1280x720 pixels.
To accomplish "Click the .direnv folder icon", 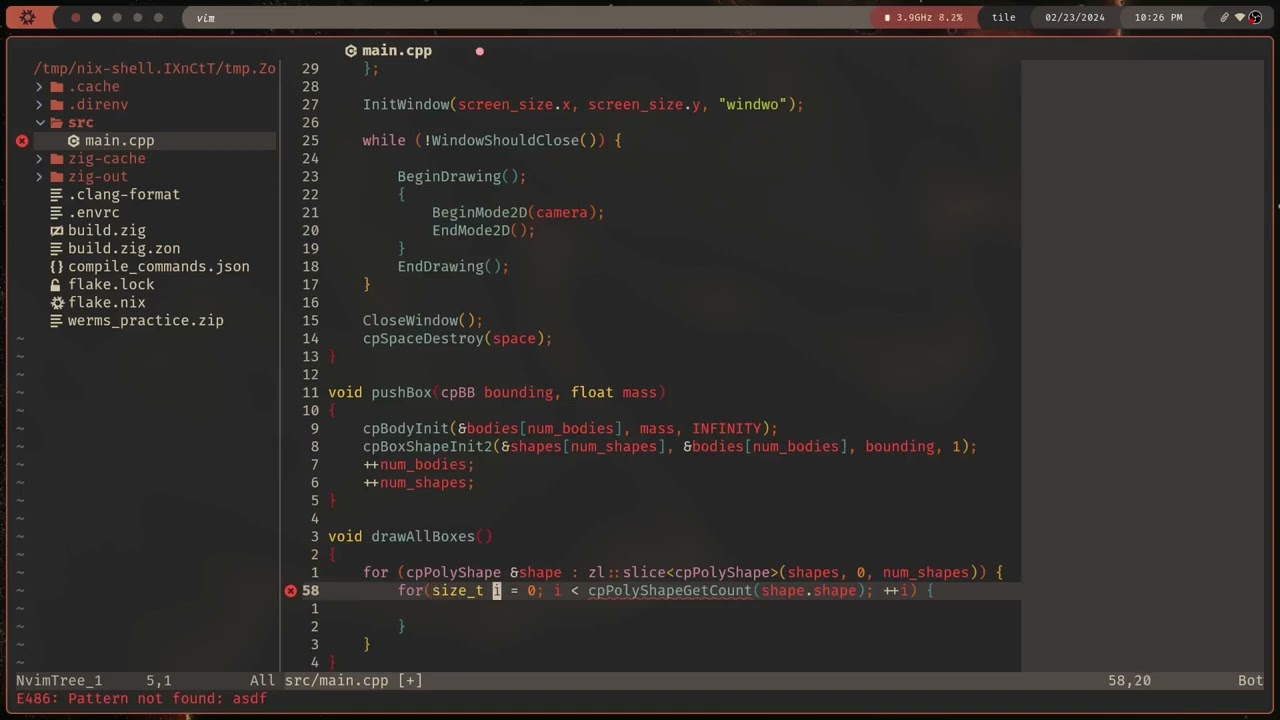I will 57,105.
